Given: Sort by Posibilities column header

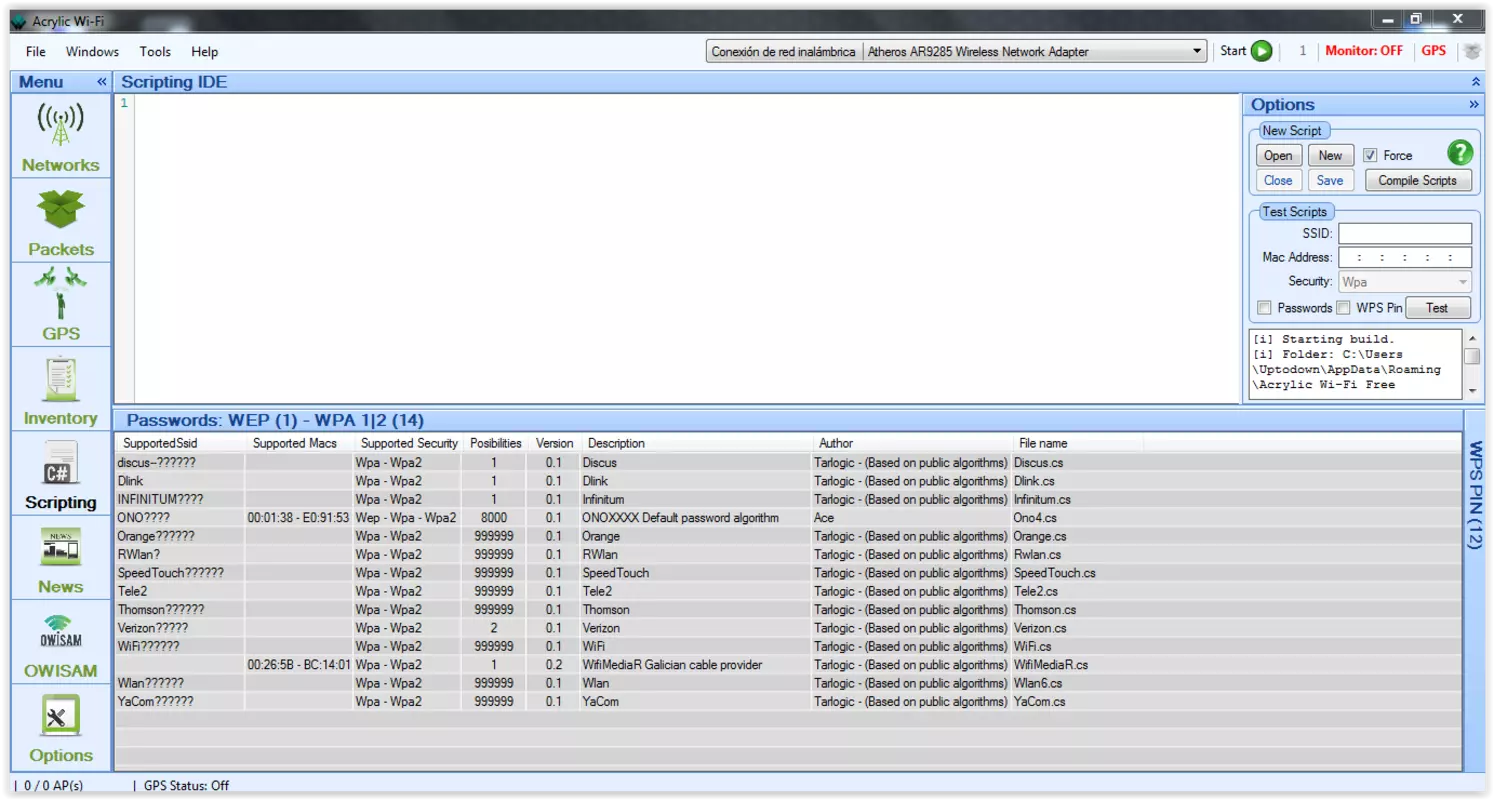Looking at the screenshot, I should tap(495, 443).
